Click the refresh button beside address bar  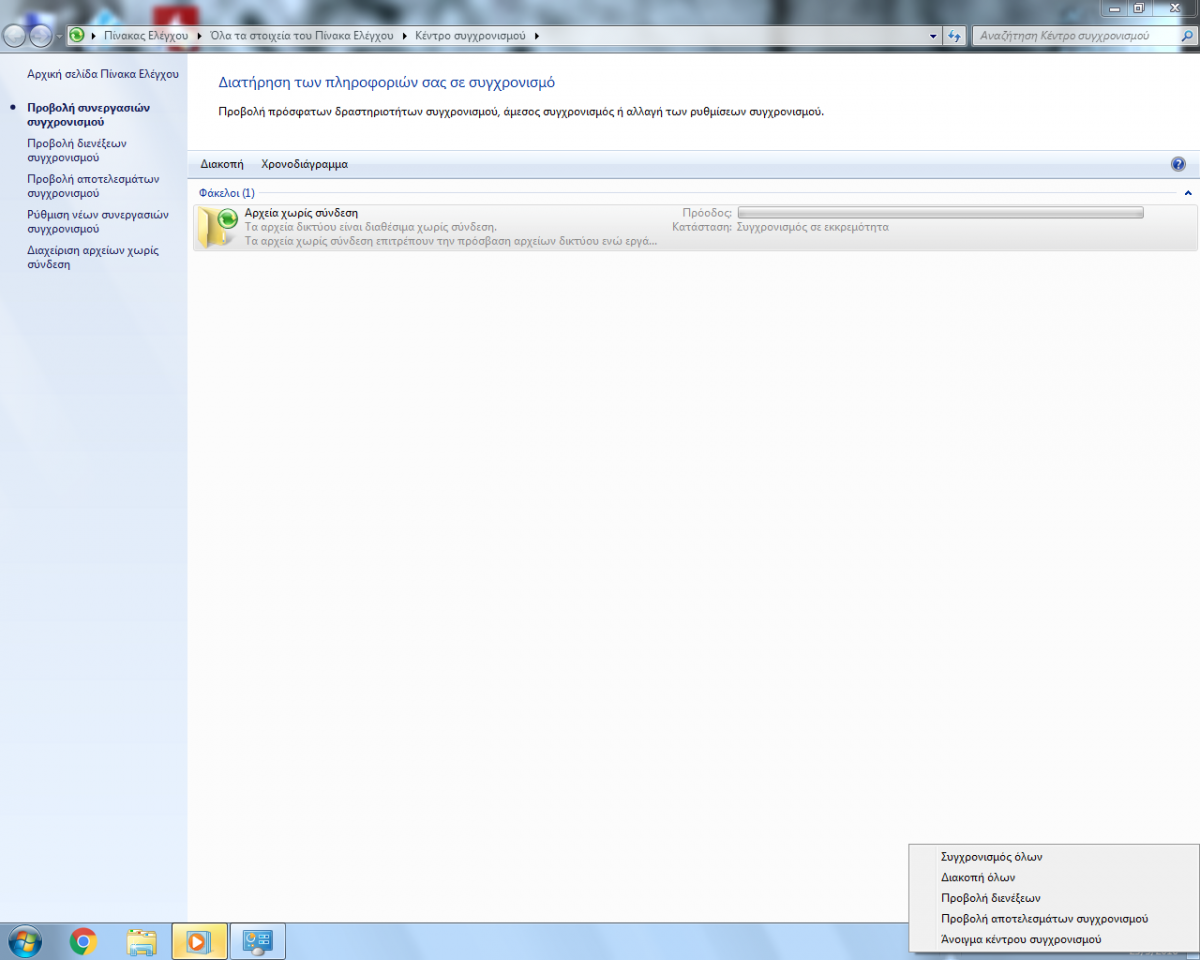tap(954, 35)
